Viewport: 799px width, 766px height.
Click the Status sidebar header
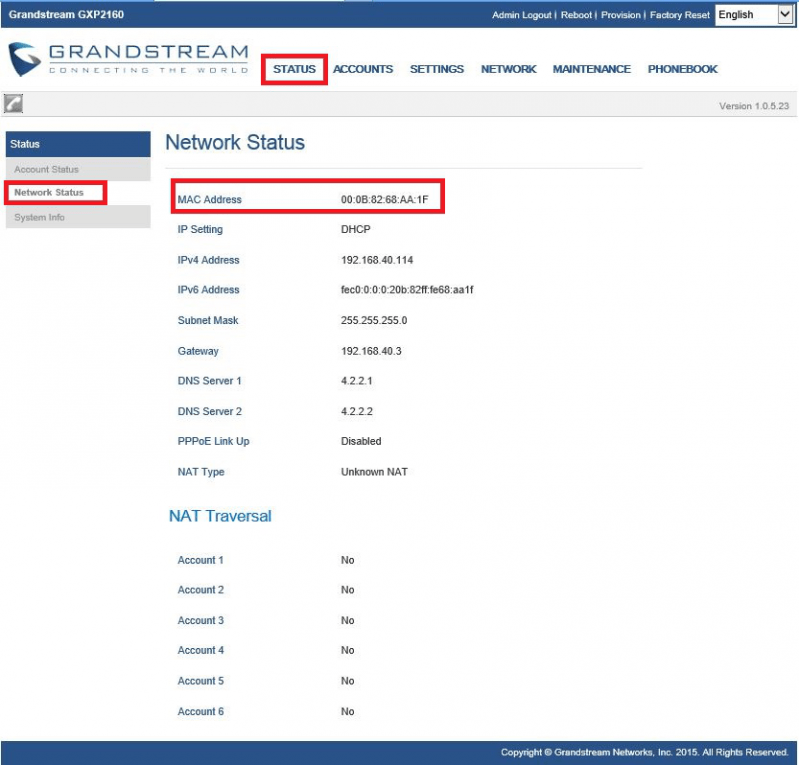click(x=78, y=144)
